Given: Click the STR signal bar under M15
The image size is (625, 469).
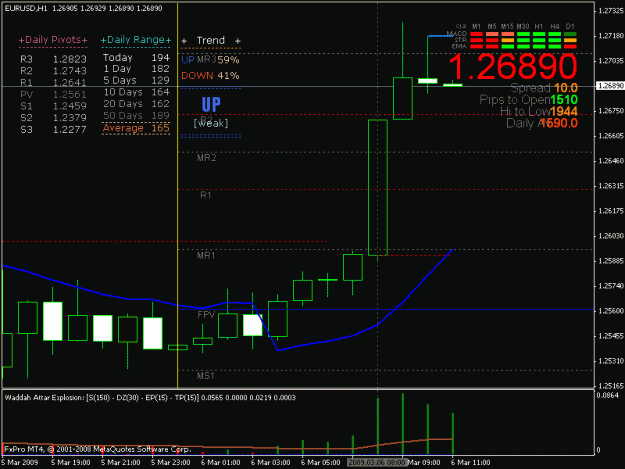Looking at the screenshot, I should [x=507, y=40].
